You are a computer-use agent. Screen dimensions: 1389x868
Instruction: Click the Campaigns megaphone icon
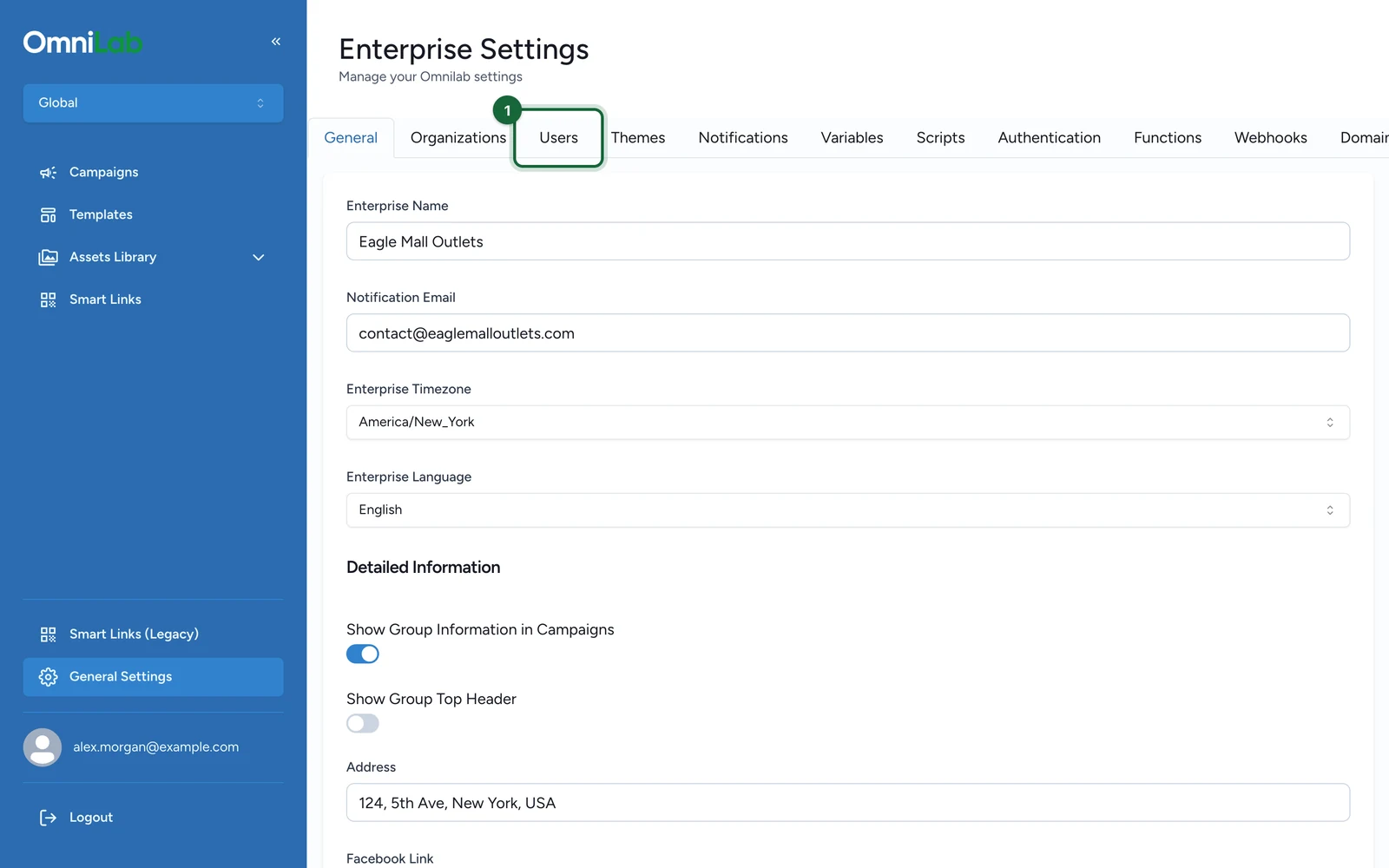[x=48, y=172]
